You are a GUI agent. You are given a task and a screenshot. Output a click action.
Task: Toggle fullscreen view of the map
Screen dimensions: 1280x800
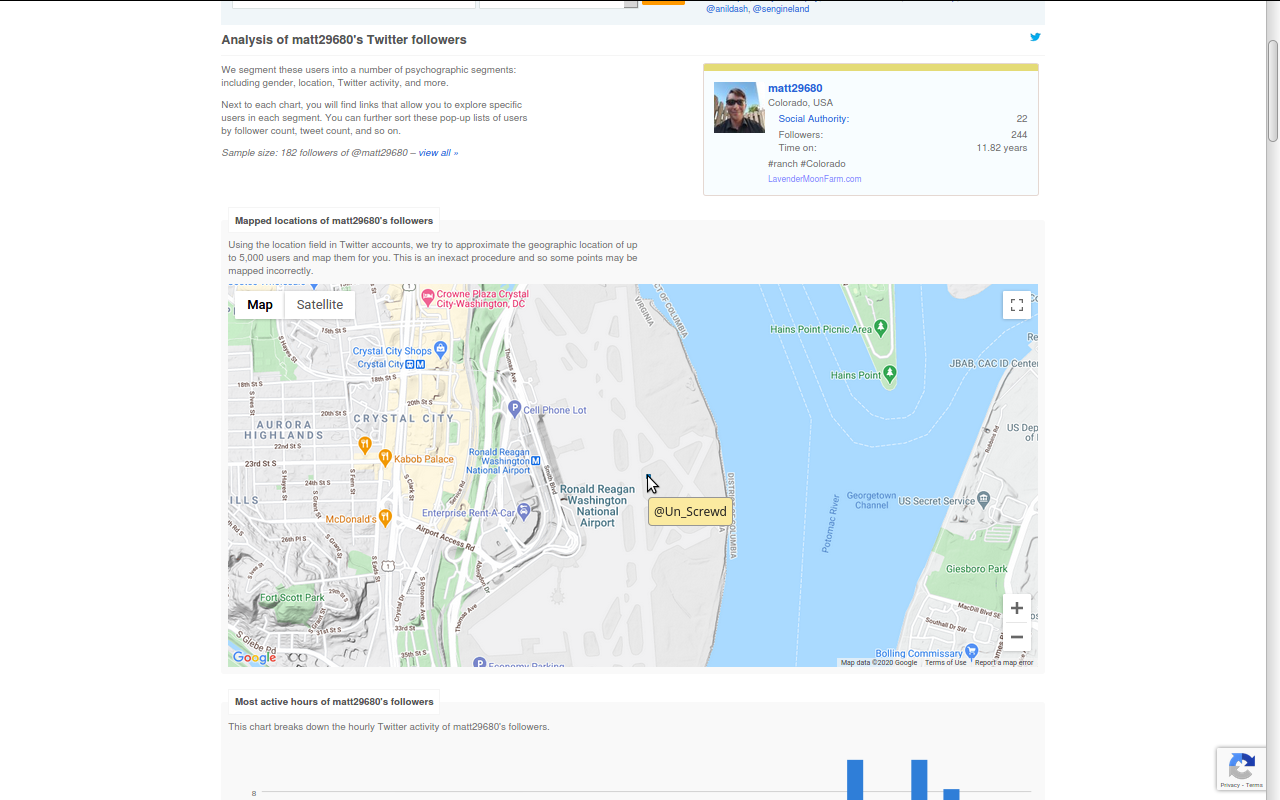(1017, 305)
